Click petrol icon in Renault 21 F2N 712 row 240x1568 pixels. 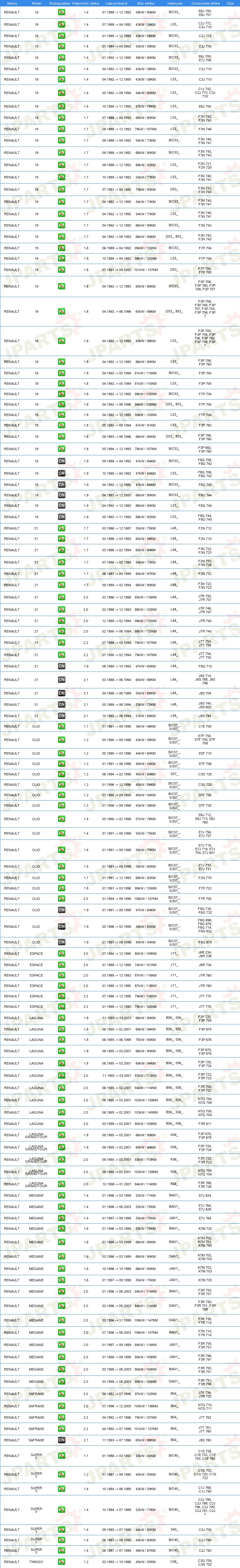(x=61, y=528)
